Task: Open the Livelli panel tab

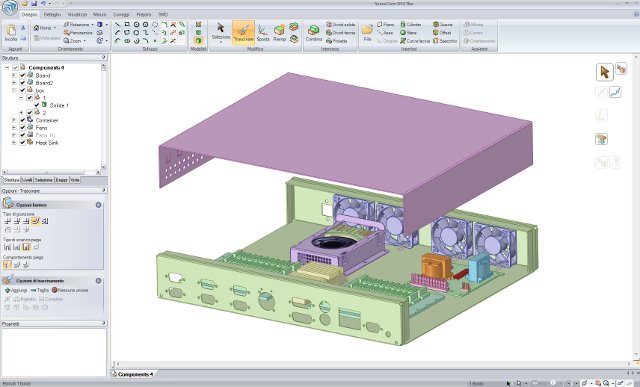Action: tap(27, 180)
